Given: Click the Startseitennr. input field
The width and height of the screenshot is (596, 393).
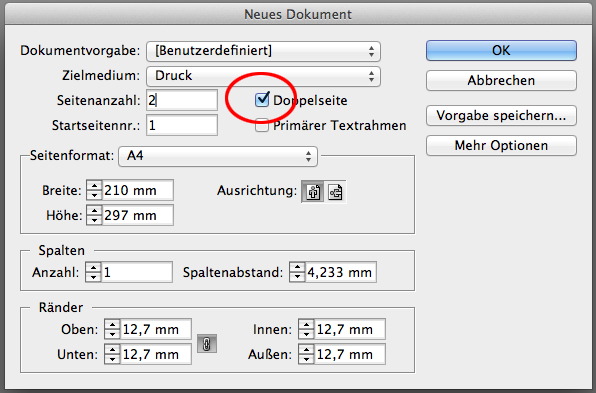Looking at the screenshot, I should click(x=182, y=125).
